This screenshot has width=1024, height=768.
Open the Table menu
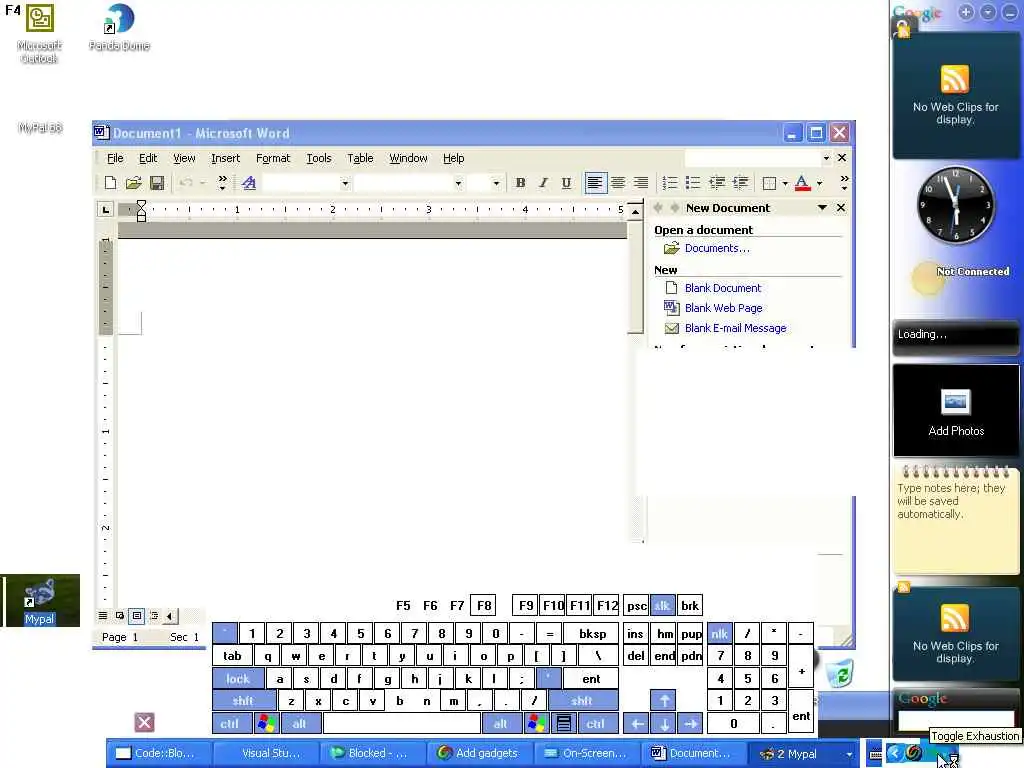coord(360,158)
